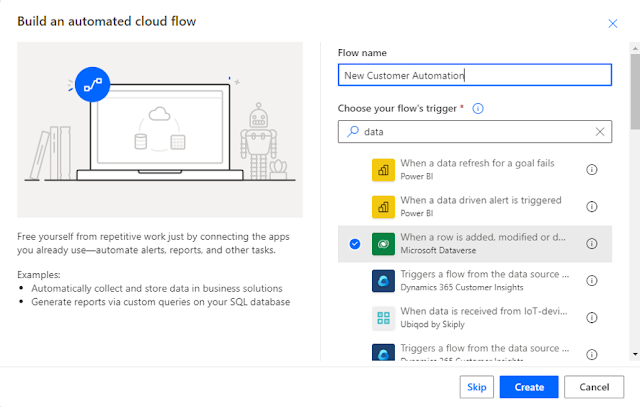The width and height of the screenshot is (640, 407).
Task: Deselect the checked Microsoft Dataverse trigger
Action: [x=355, y=243]
